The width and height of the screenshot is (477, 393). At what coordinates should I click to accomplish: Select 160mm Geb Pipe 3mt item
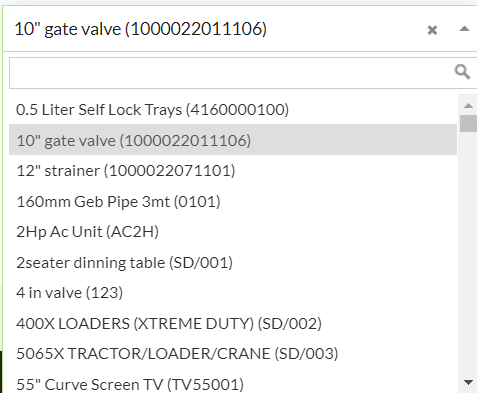click(x=233, y=201)
